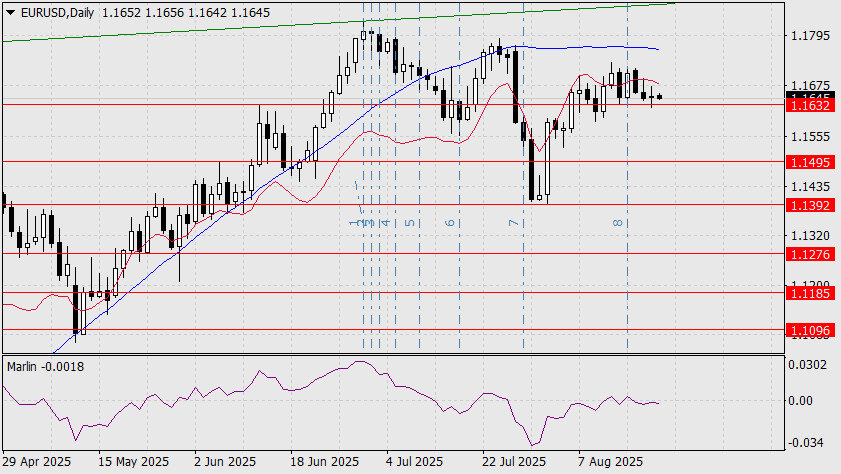The width and height of the screenshot is (841, 474).
Task: Select the red 1.1632 price level label
Action: click(x=810, y=105)
